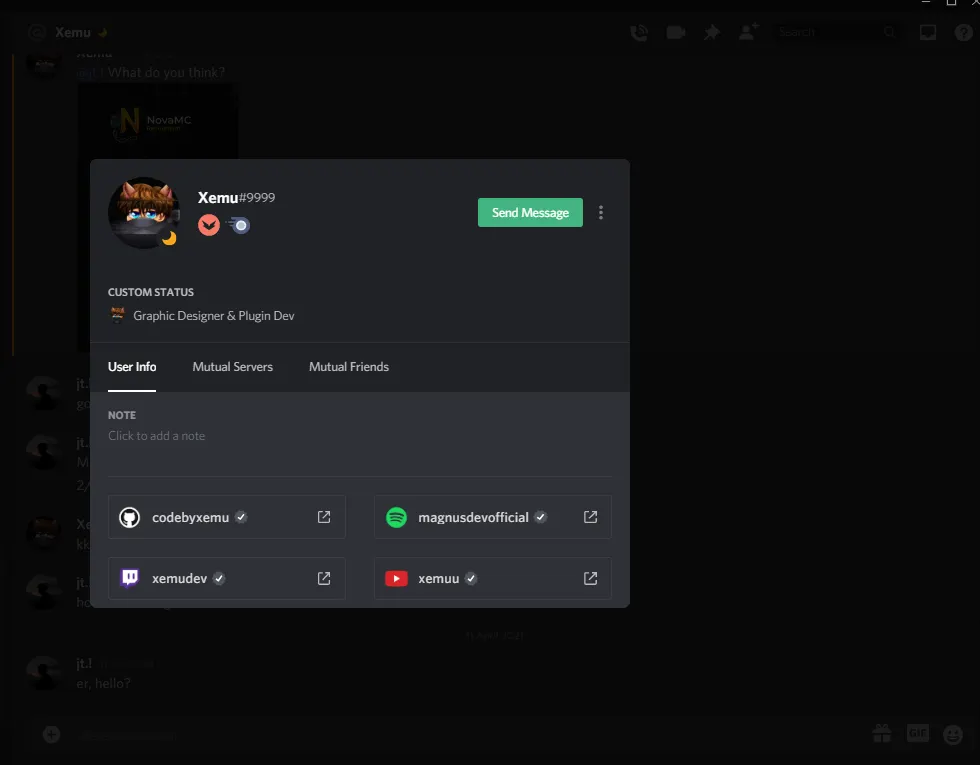Open the Help icon

tap(964, 32)
